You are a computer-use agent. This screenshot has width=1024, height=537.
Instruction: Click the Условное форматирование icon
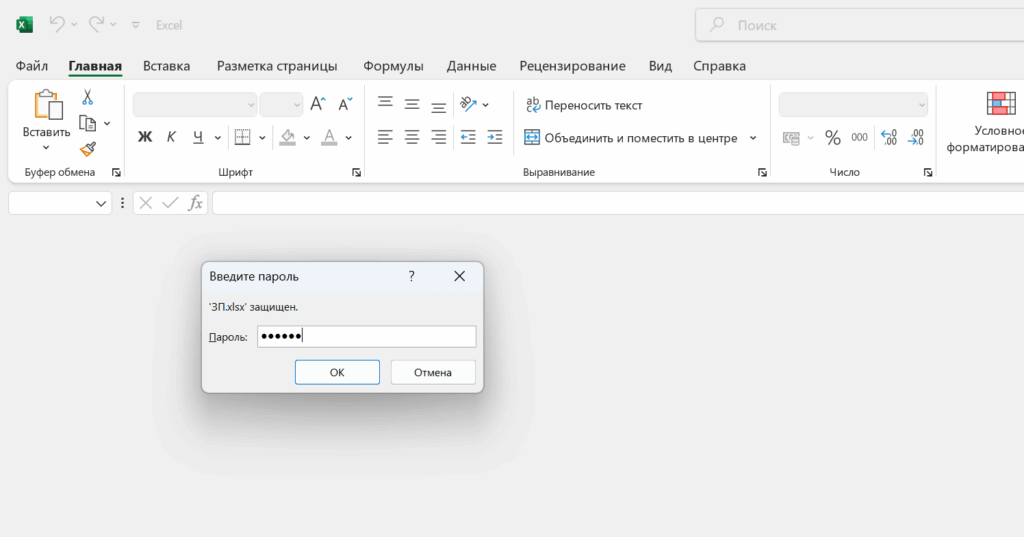coord(1001,104)
